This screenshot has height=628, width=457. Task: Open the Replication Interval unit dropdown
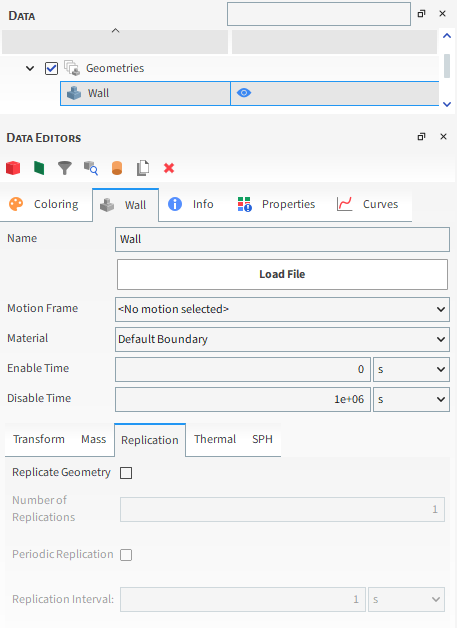[407, 599]
